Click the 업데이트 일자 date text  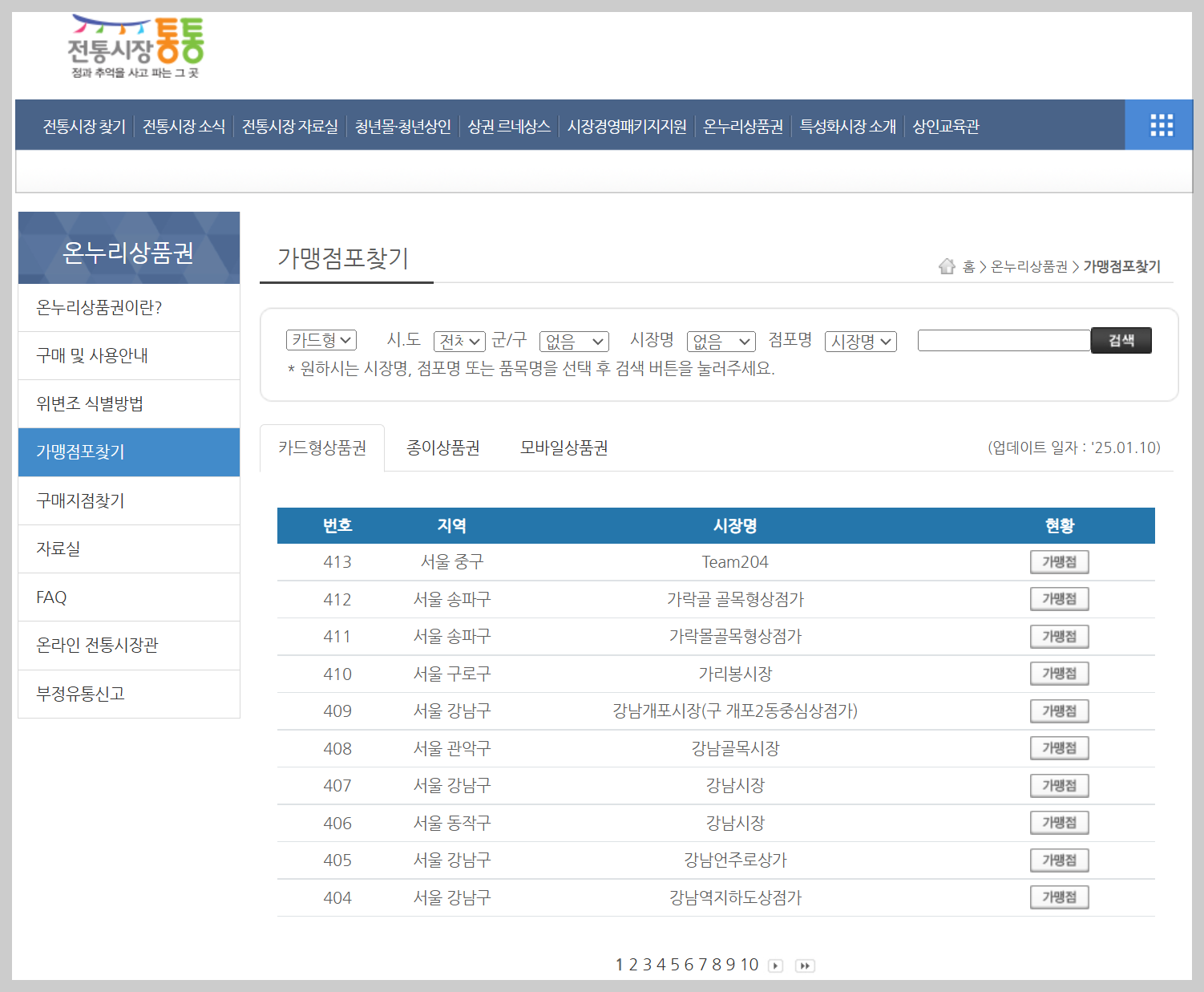tap(1074, 447)
